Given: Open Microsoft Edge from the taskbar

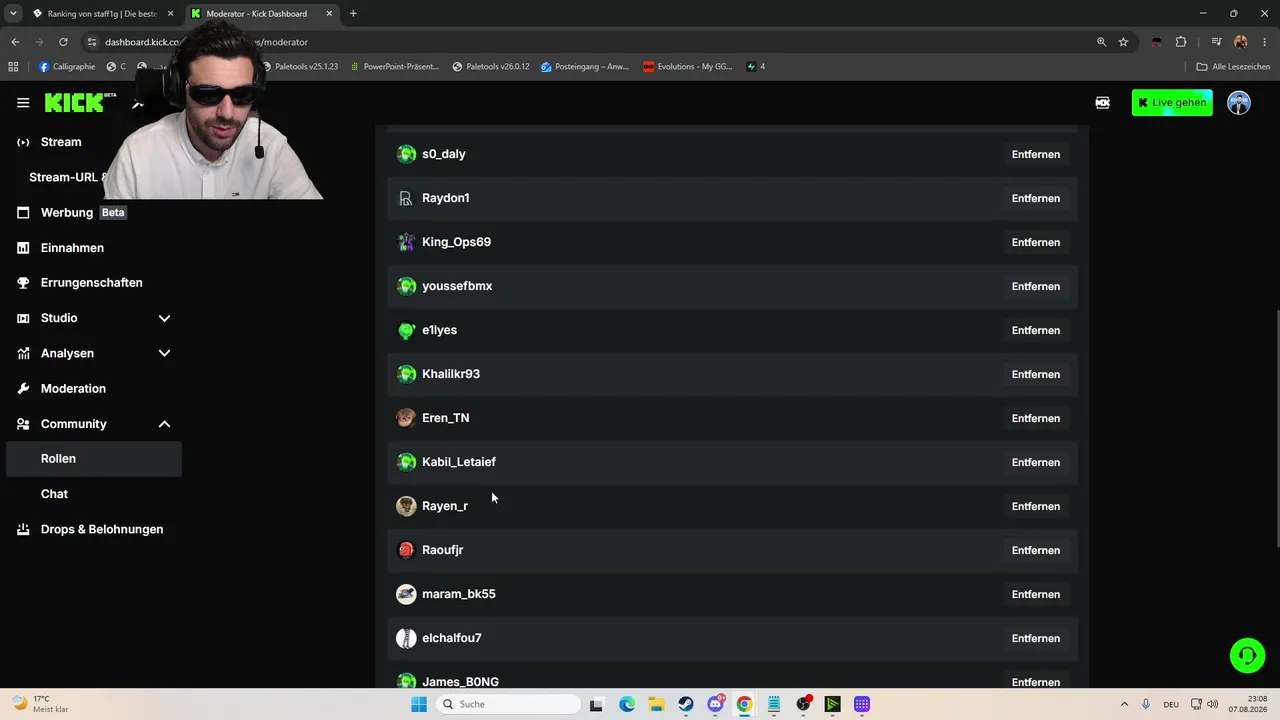Looking at the screenshot, I should [x=627, y=704].
